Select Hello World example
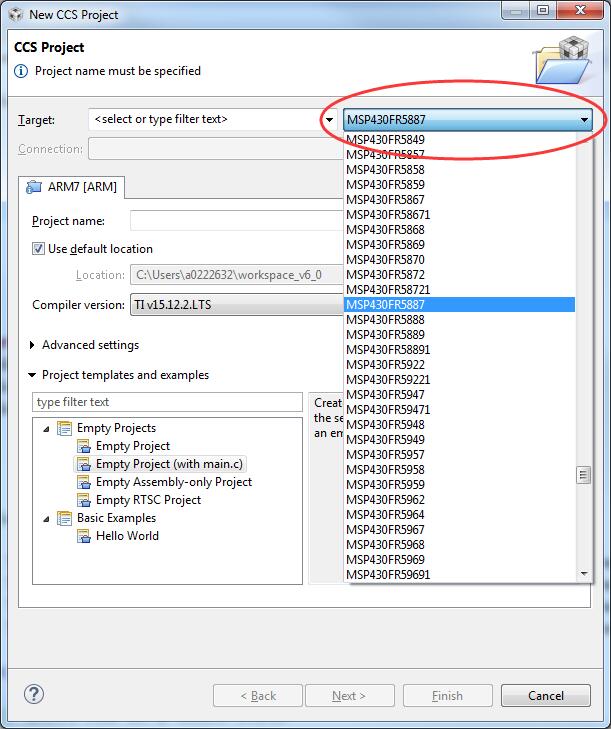Screen dimensions: 611x729 [127, 536]
